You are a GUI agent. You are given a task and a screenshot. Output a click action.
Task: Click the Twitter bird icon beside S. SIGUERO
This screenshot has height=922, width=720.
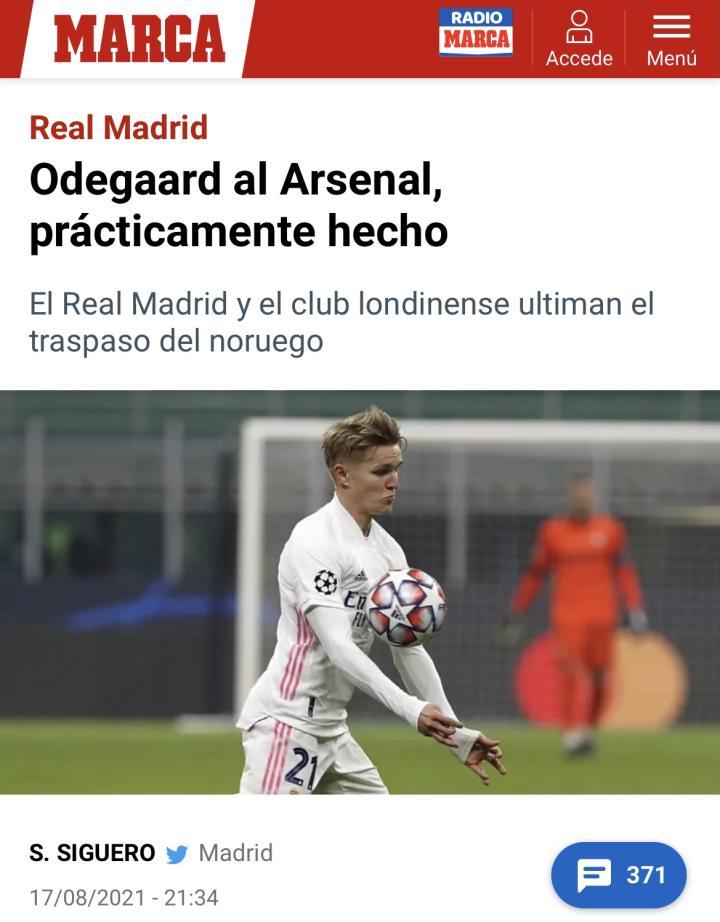point(176,854)
